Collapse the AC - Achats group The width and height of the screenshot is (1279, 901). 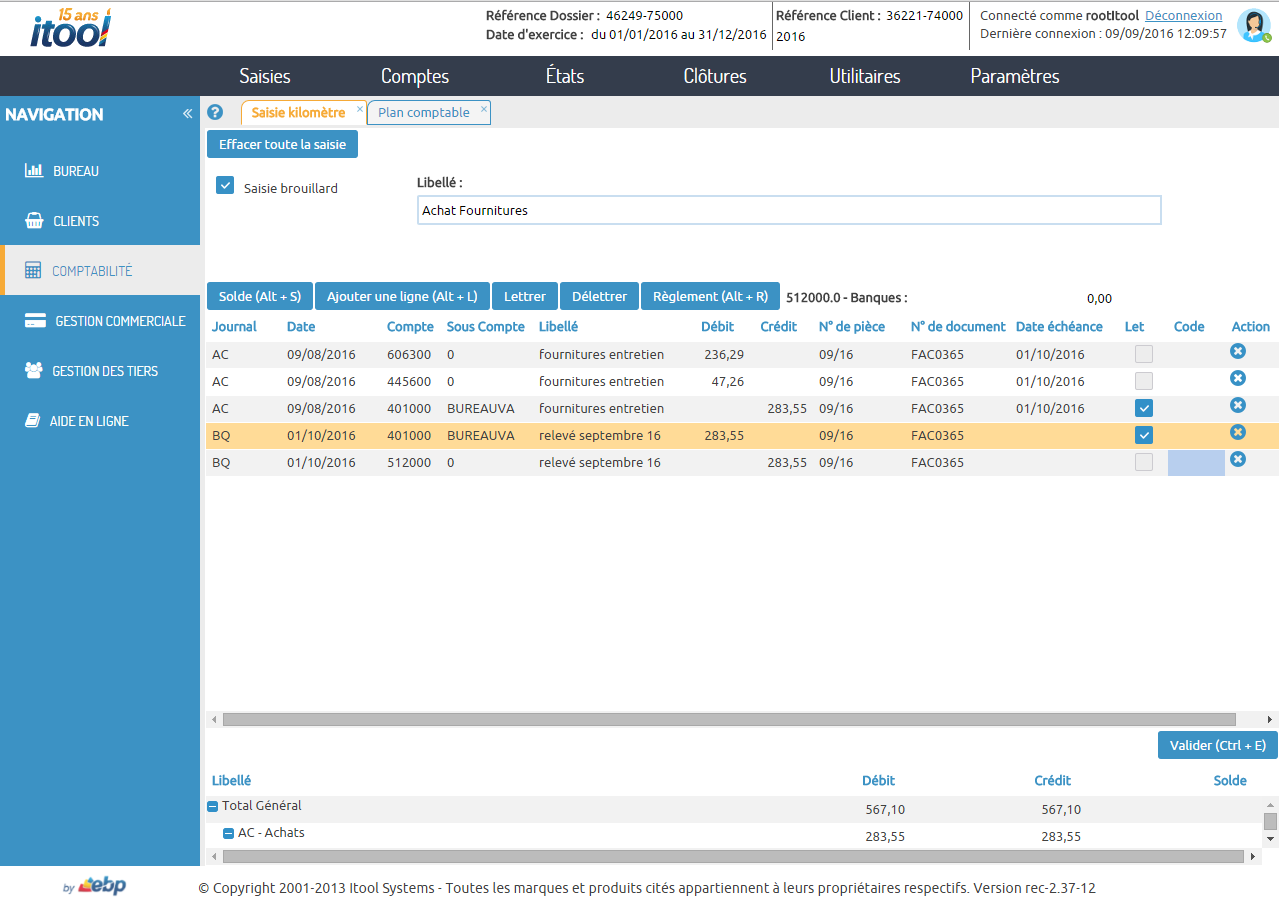[228, 832]
